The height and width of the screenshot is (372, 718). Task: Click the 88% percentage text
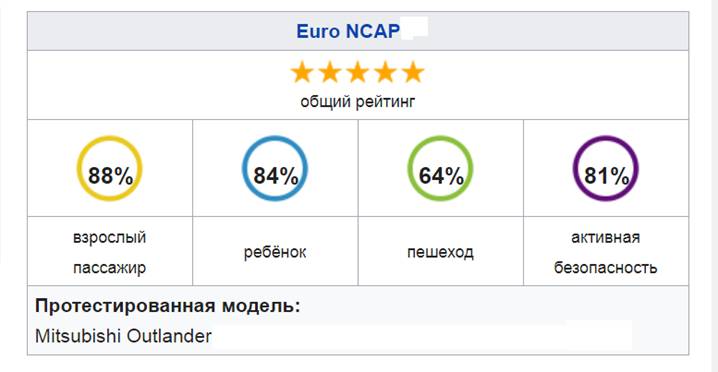[110, 175]
